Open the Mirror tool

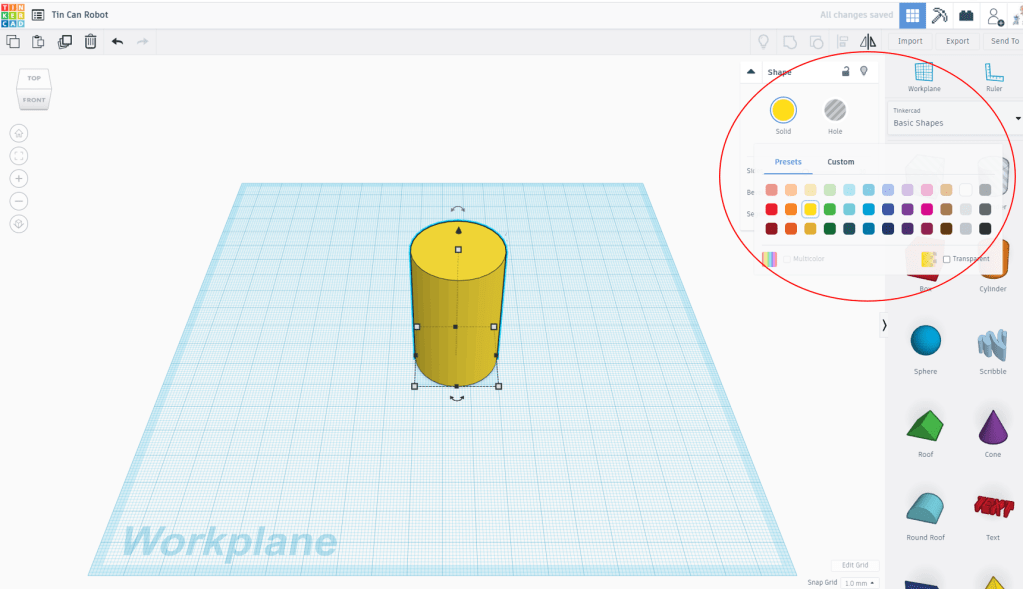868,41
